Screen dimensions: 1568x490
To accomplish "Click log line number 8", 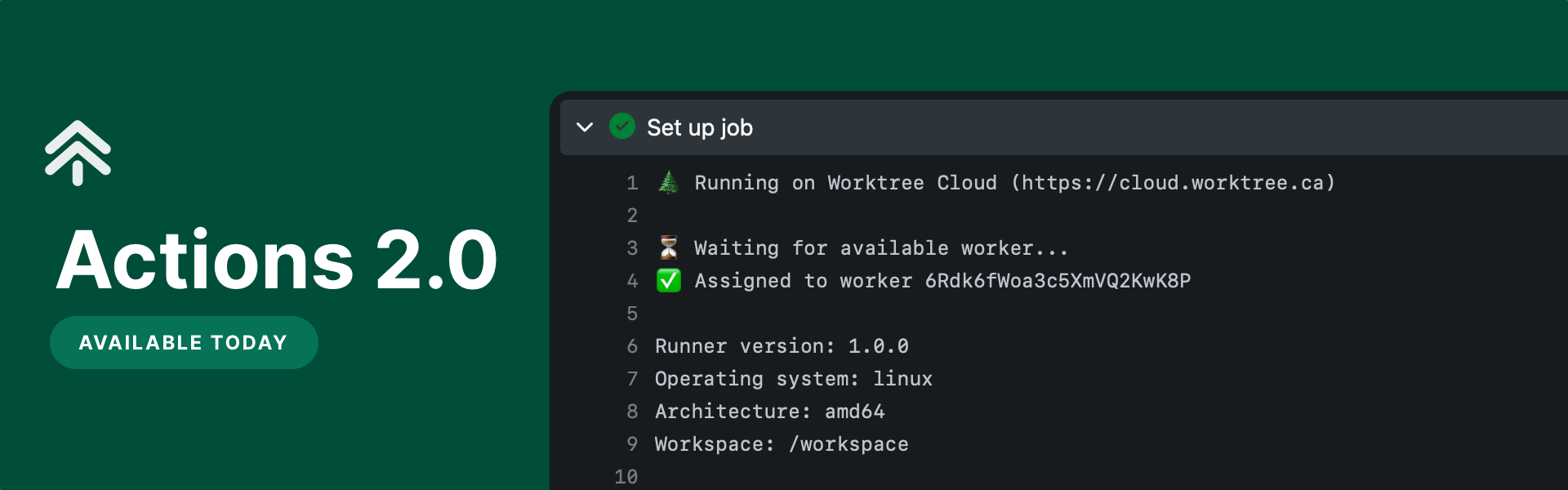I will (x=632, y=412).
